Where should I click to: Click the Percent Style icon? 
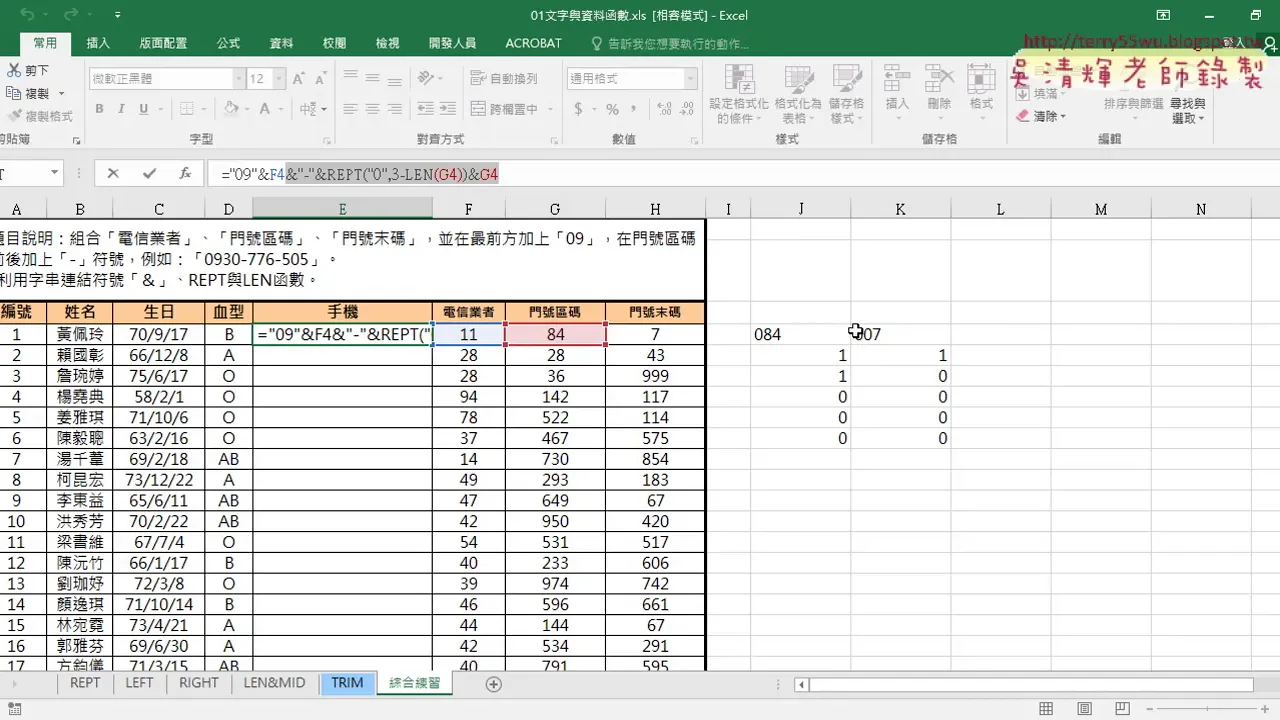(x=612, y=109)
